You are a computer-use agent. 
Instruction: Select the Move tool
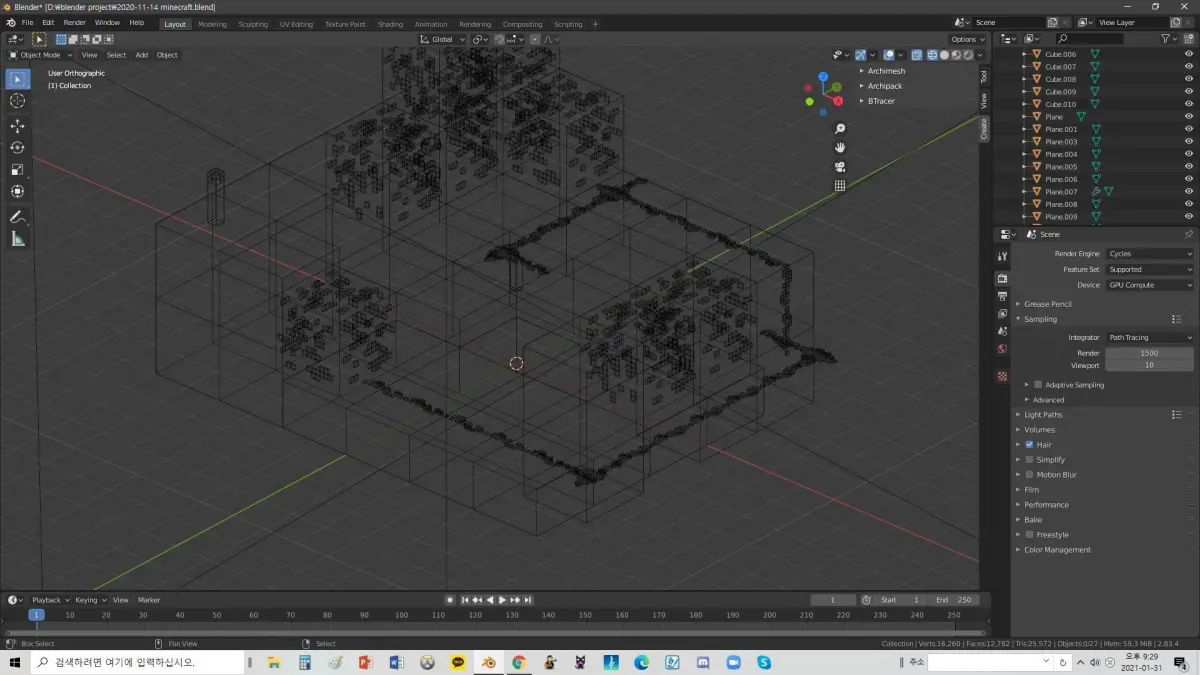pyautogui.click(x=17, y=126)
